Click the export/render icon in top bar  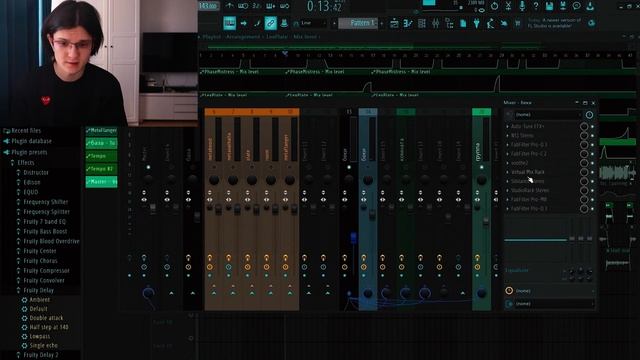(563, 6)
